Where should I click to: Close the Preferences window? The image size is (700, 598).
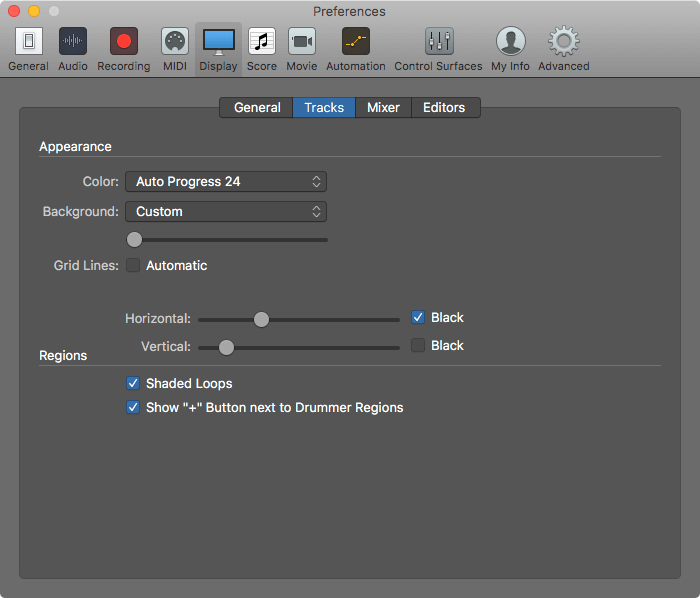click(14, 11)
